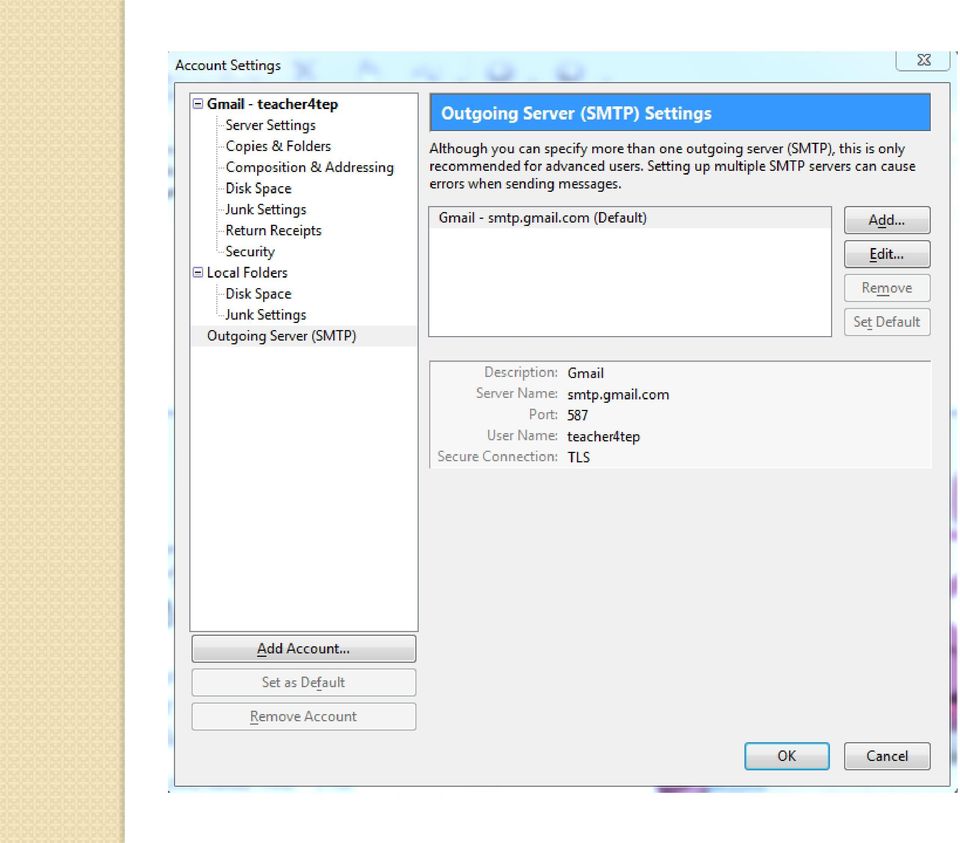This screenshot has width=960, height=843.
Task: Select Junk Settings under Local Folders
Action: point(265,315)
